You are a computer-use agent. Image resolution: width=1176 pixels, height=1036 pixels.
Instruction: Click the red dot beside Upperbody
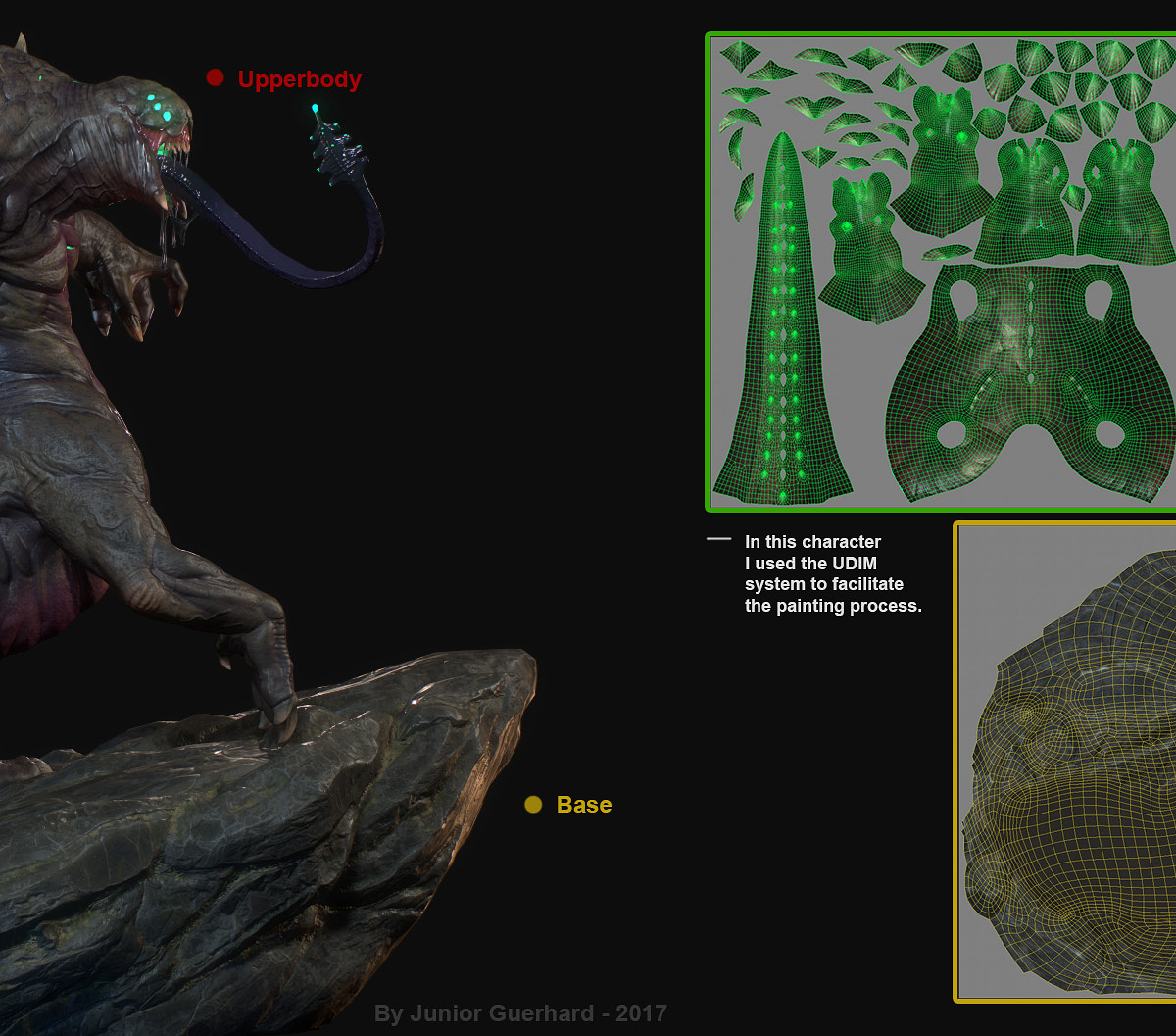click(x=215, y=77)
